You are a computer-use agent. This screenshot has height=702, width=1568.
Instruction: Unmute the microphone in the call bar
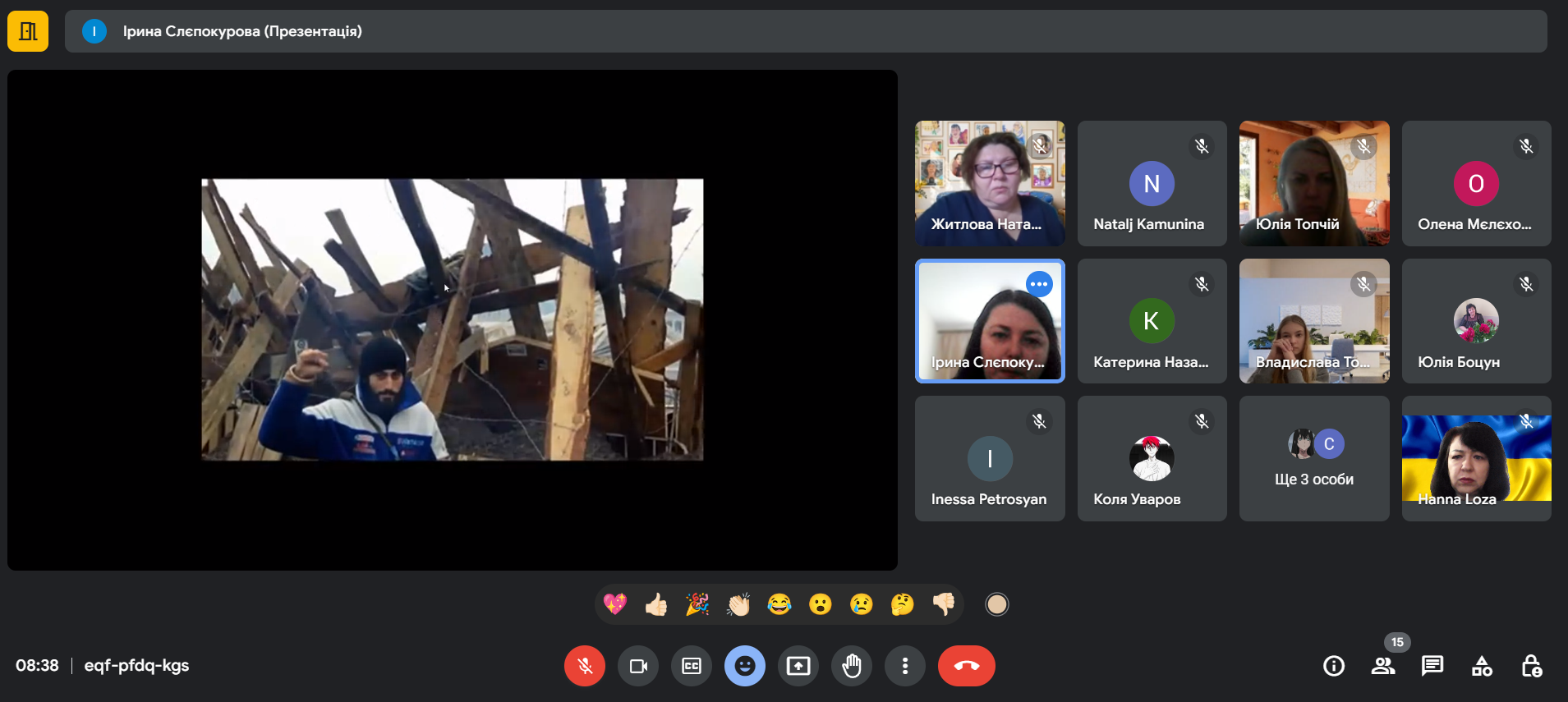coord(584,666)
